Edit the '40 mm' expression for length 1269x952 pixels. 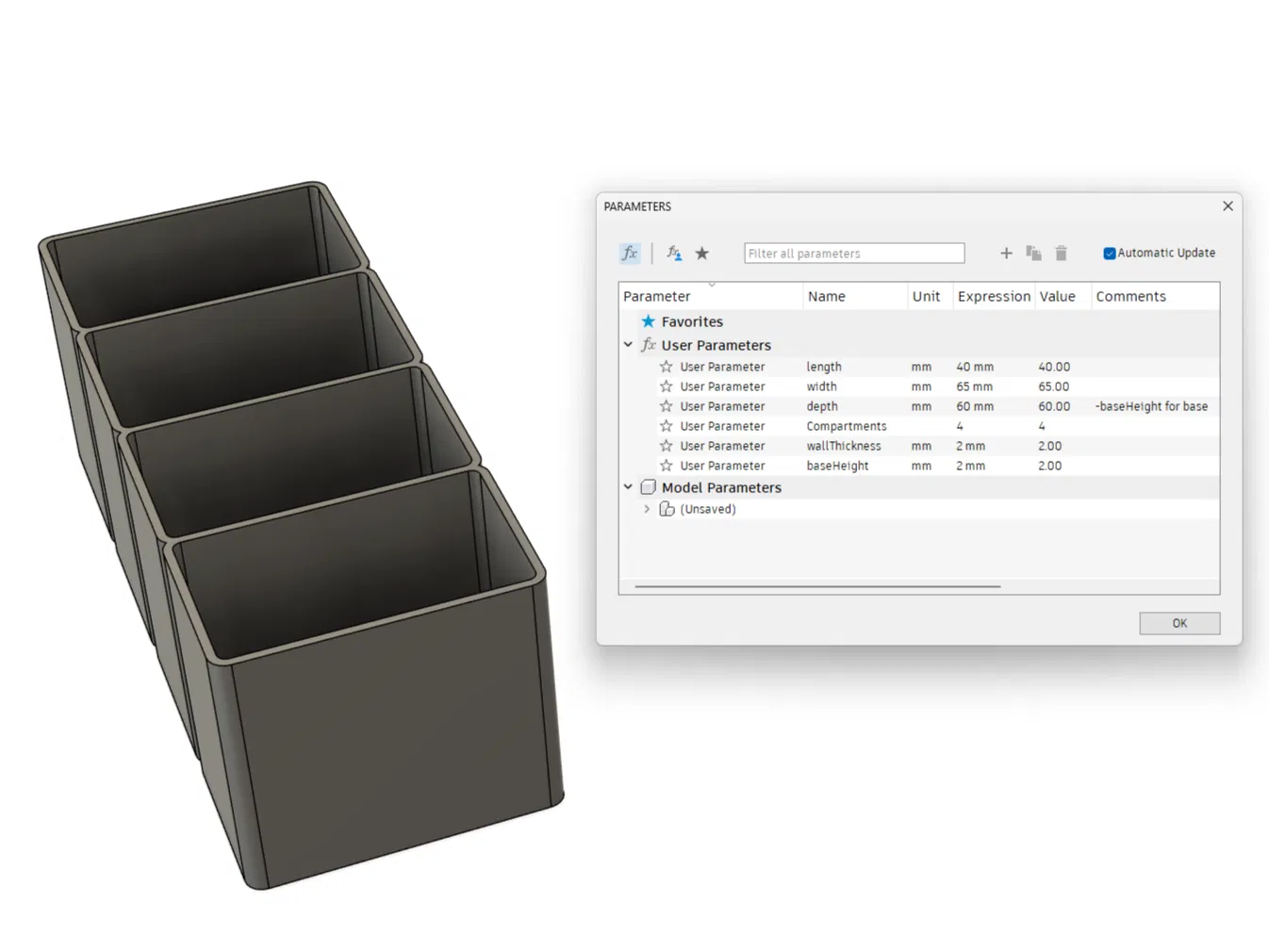(975, 367)
